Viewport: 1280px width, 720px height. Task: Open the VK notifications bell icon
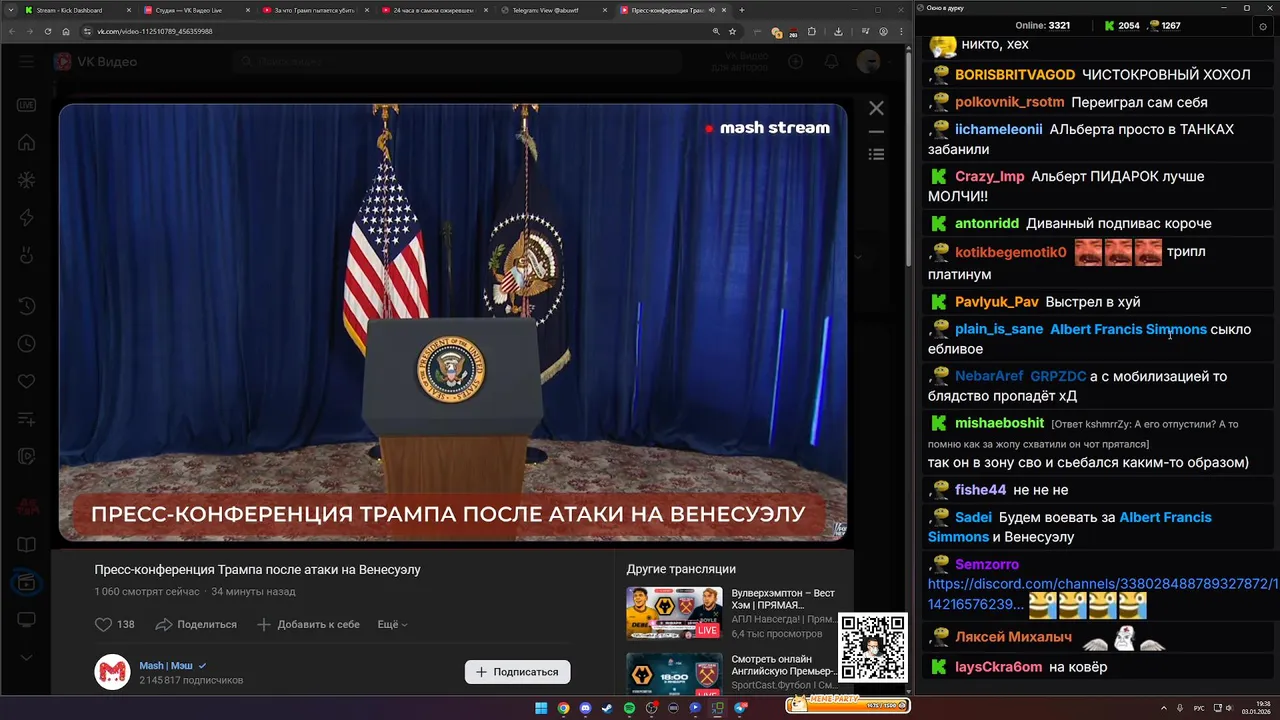[832, 62]
